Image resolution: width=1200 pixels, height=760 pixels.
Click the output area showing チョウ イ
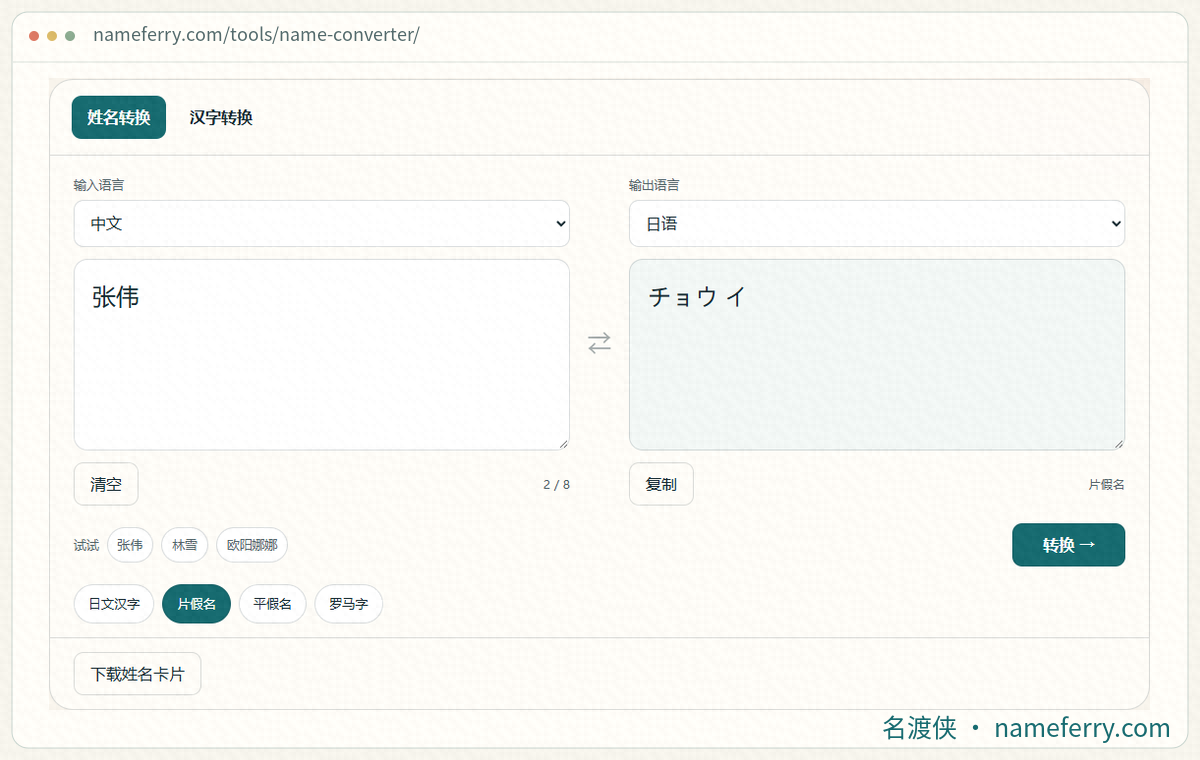(877, 355)
